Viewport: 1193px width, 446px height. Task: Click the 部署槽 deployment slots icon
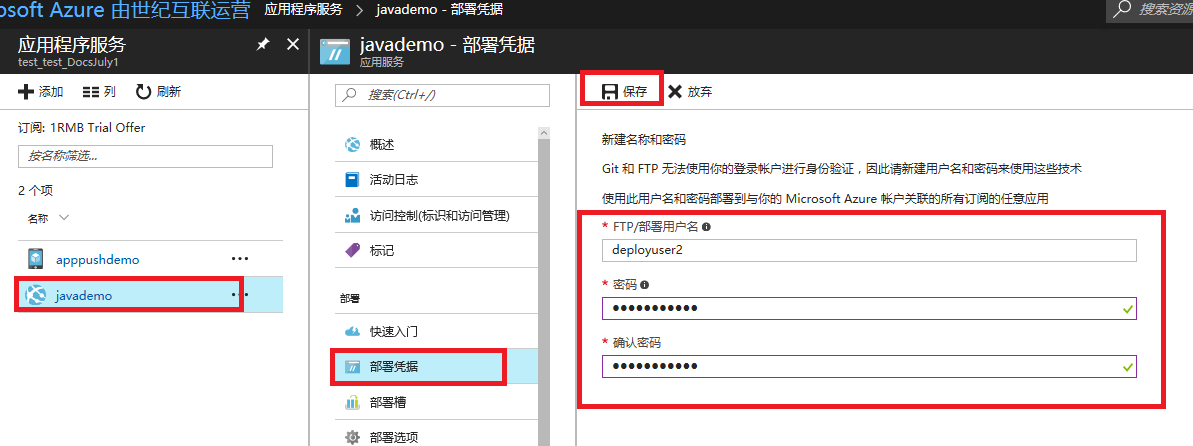(x=352, y=402)
